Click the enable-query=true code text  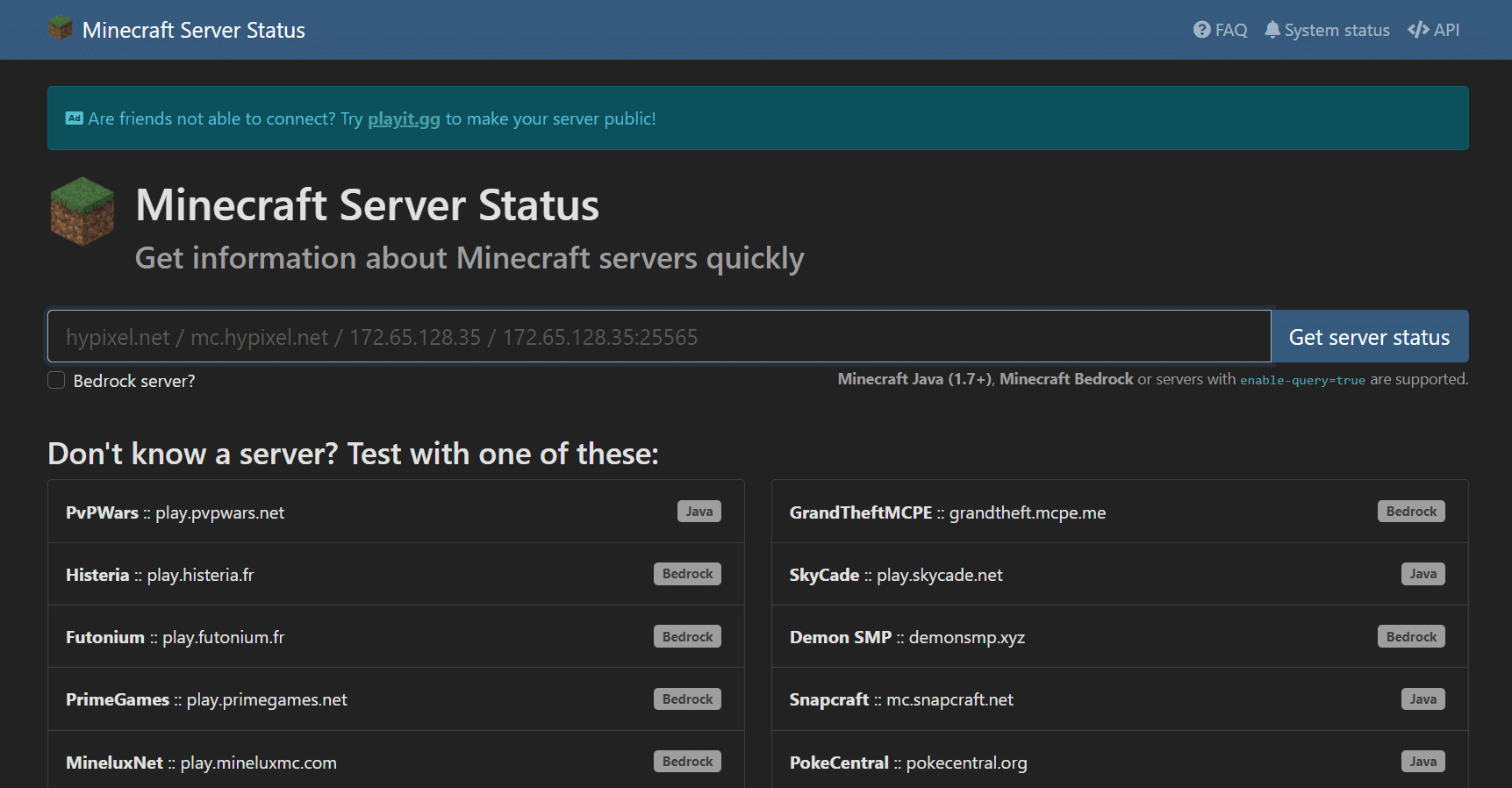click(1302, 380)
